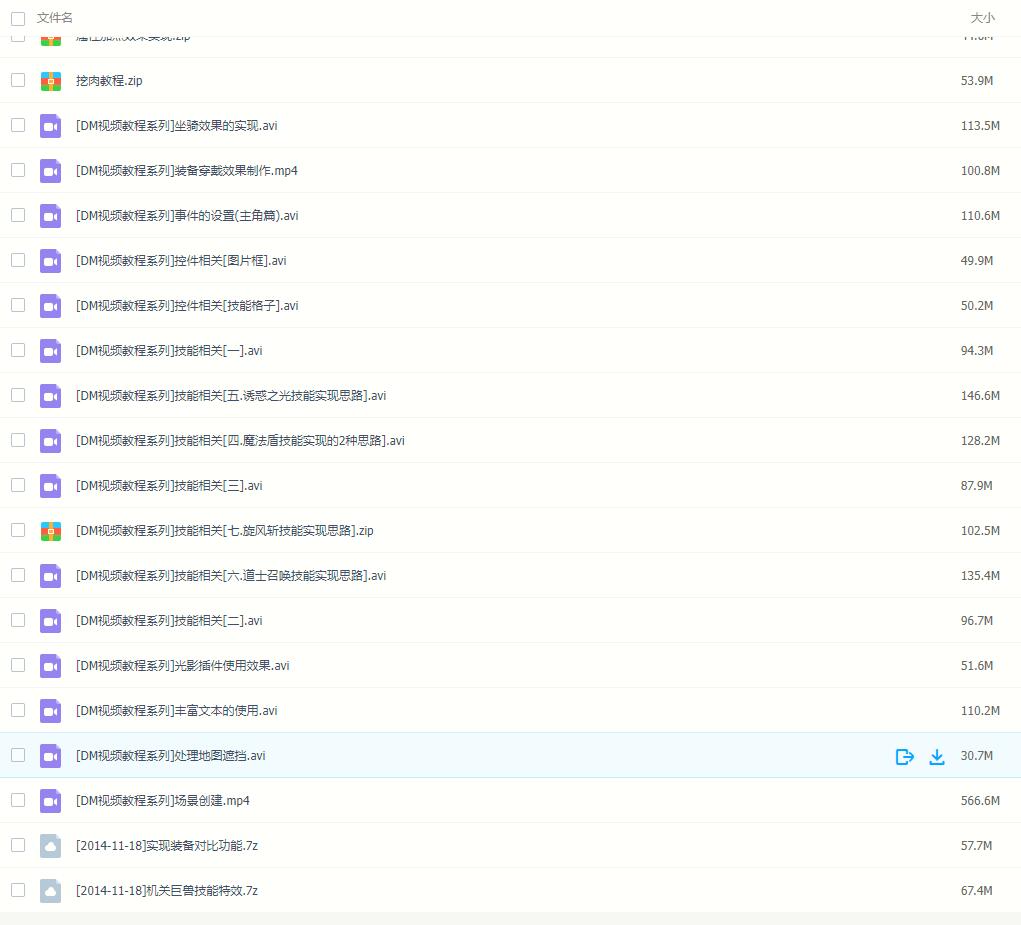The width and height of the screenshot is (1021, 925).
Task: Click video icon of 处理地图遮挡.avi
Action: (51, 755)
